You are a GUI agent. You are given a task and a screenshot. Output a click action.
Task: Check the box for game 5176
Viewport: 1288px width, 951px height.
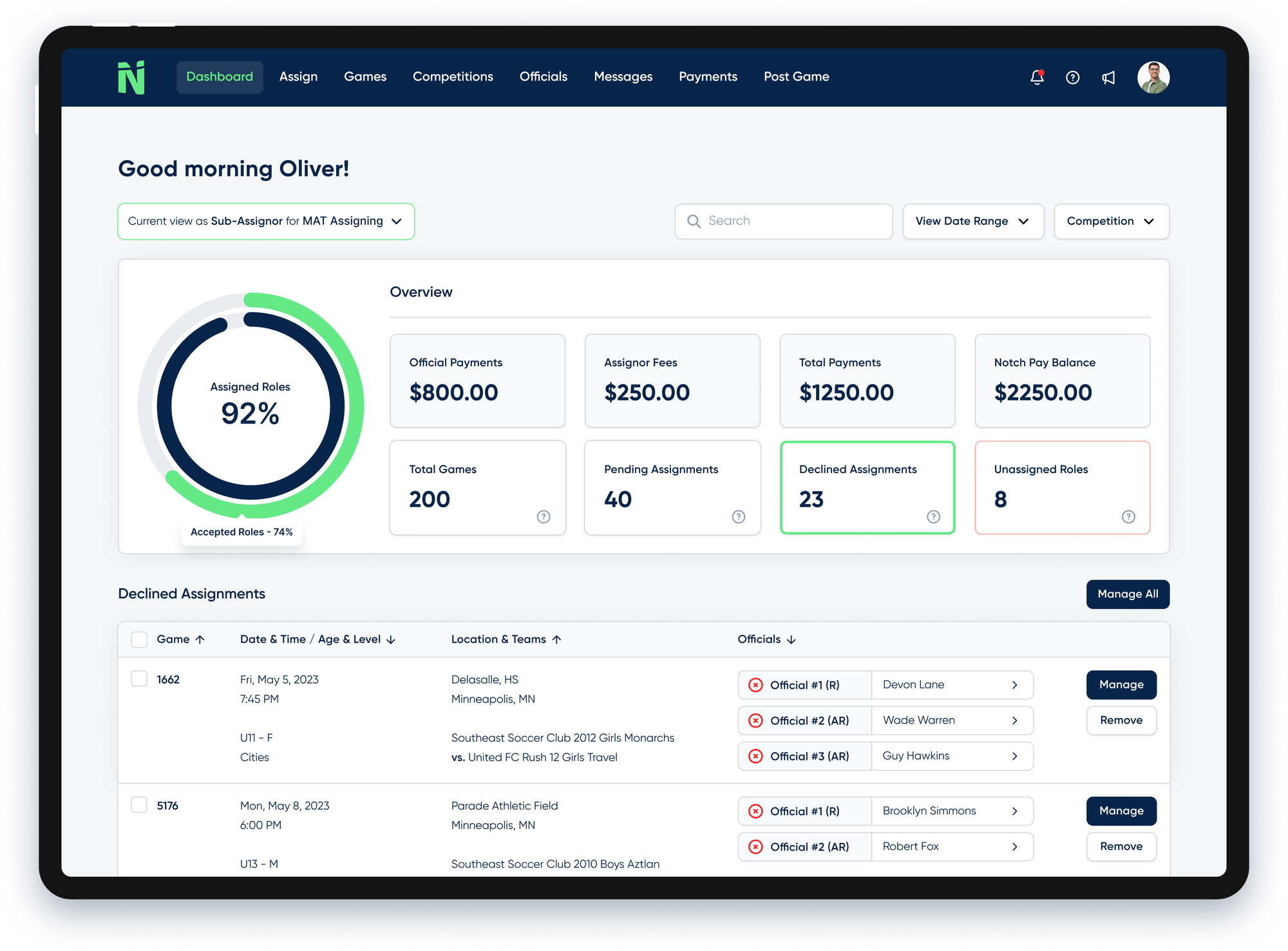click(139, 805)
